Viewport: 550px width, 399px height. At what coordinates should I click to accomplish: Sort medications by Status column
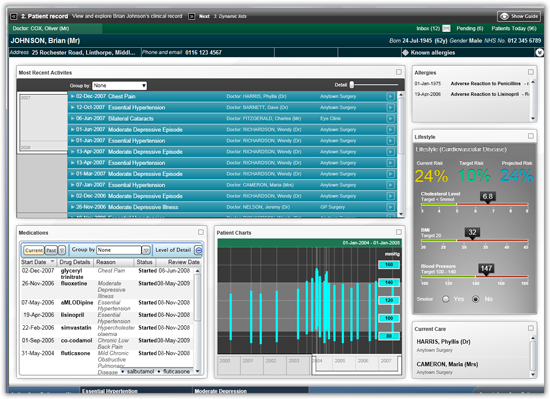tap(145, 262)
